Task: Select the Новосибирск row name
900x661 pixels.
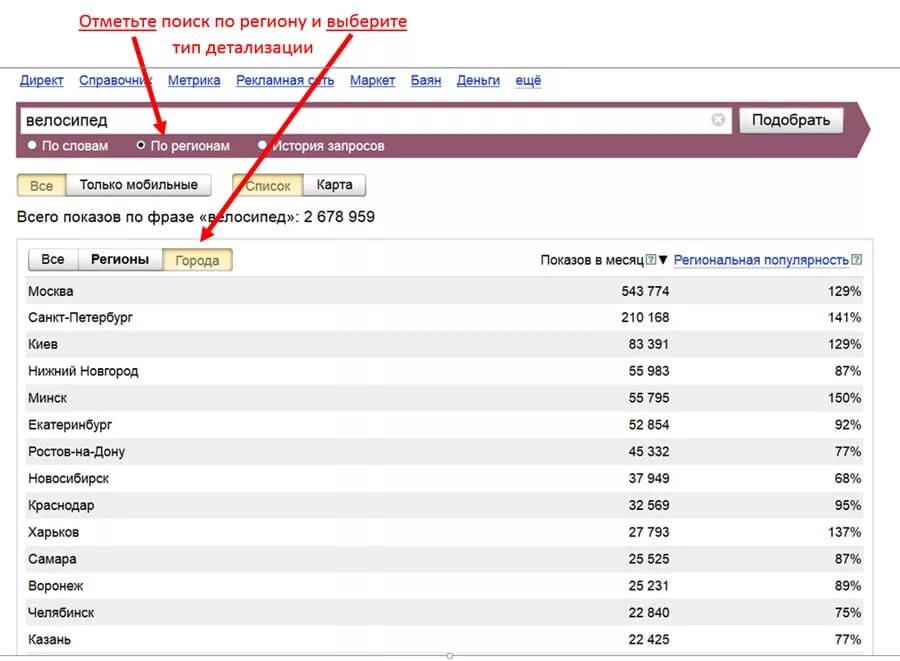Action: coord(68,479)
